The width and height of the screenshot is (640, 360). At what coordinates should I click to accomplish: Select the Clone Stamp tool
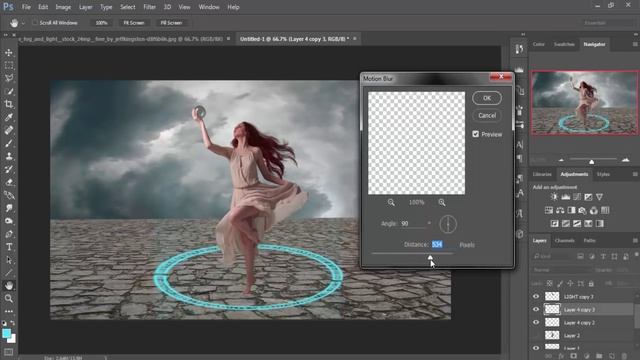(9, 156)
